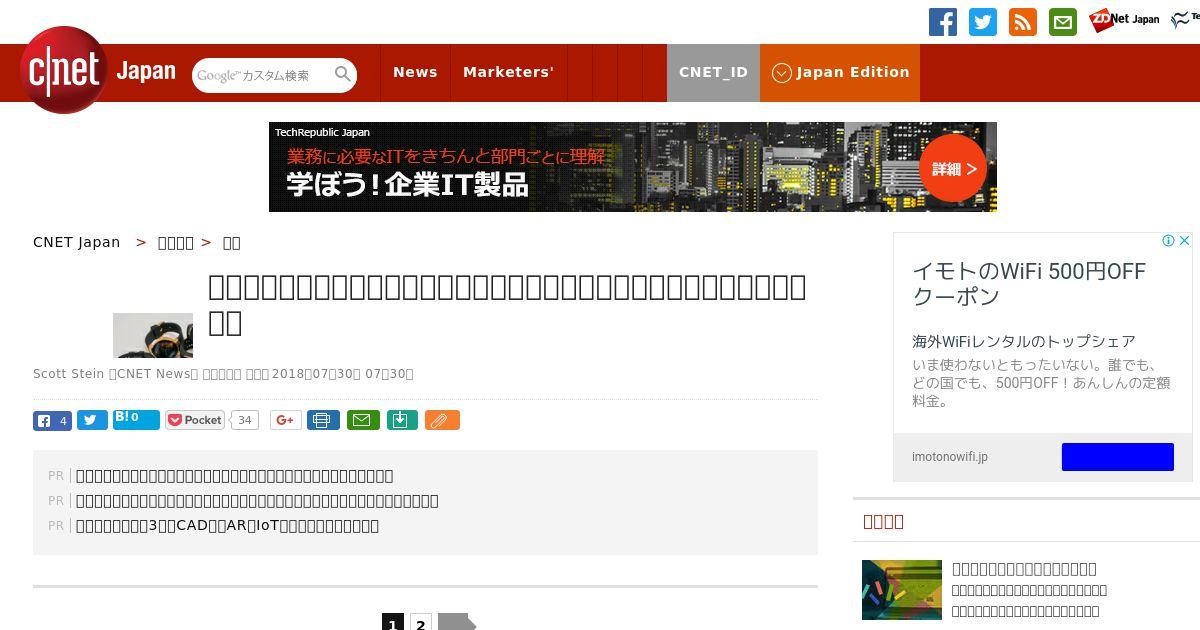Screen dimensions: 1200x630
Task: Open sidebar article thumbnail
Action: 902,590
